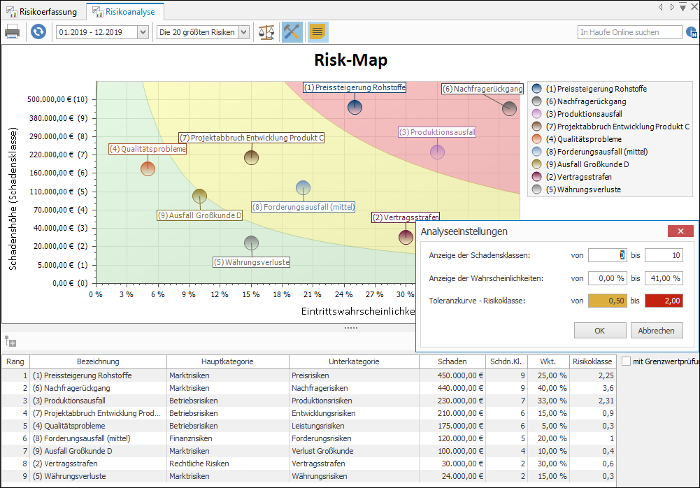Toggle the yellow notes list icon
The image size is (700, 488).
(317, 32)
